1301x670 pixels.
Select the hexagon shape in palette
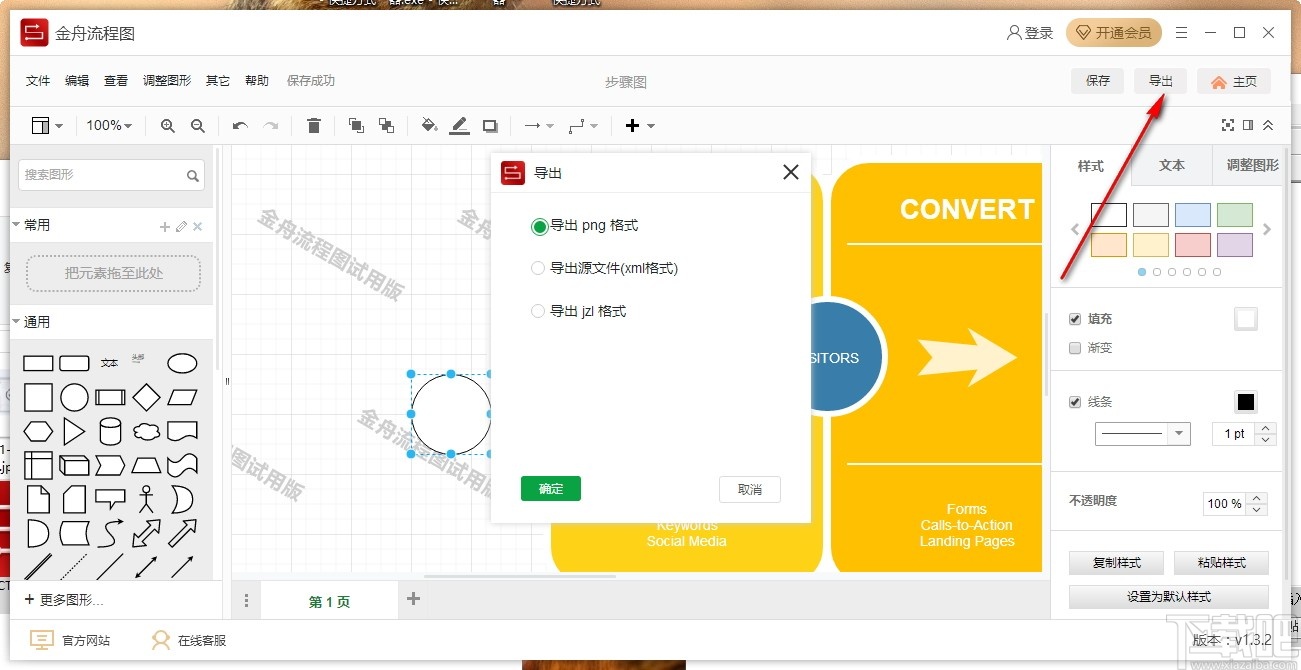click(38, 432)
